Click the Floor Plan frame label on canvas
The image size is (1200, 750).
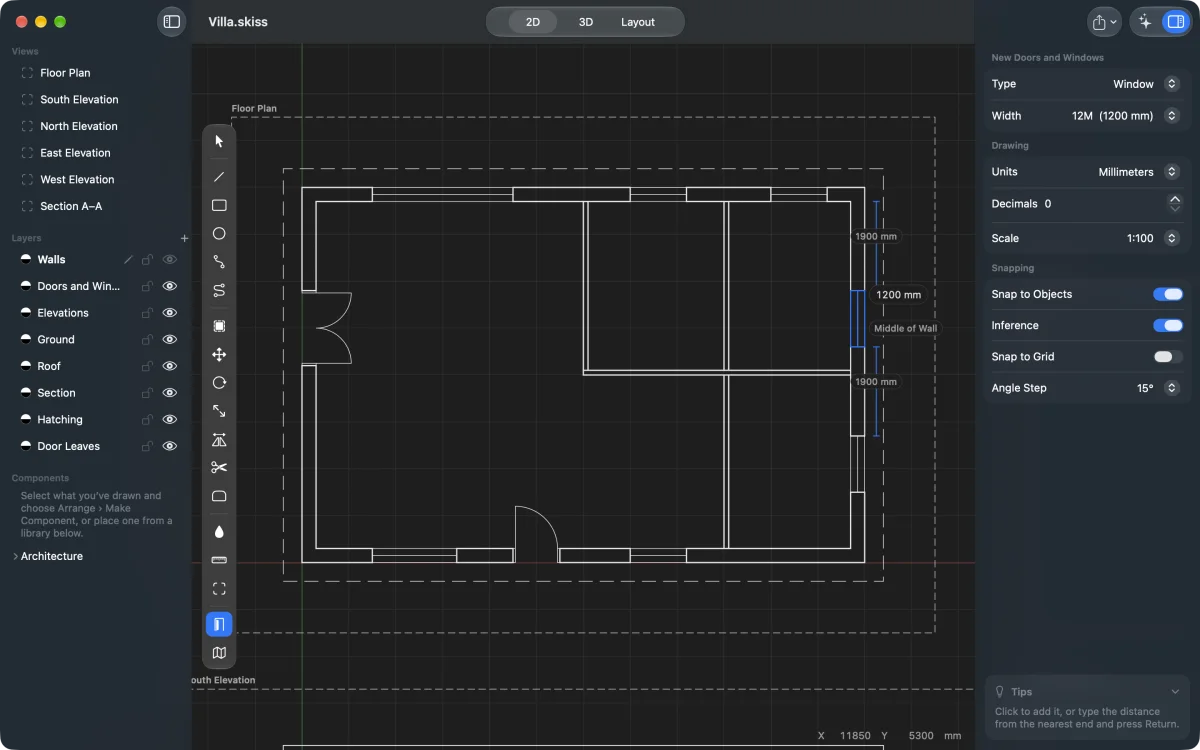(x=254, y=109)
